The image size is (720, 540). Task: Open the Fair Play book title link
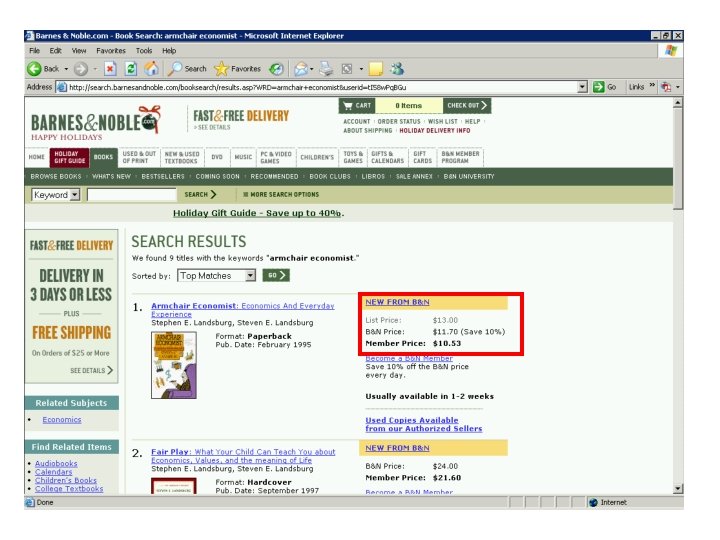[x=243, y=456]
